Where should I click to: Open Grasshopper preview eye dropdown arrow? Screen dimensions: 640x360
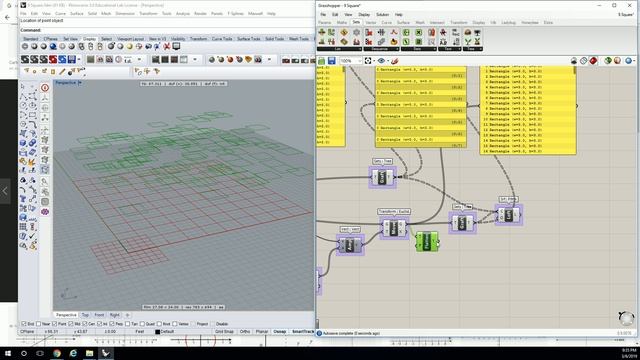(x=387, y=61)
